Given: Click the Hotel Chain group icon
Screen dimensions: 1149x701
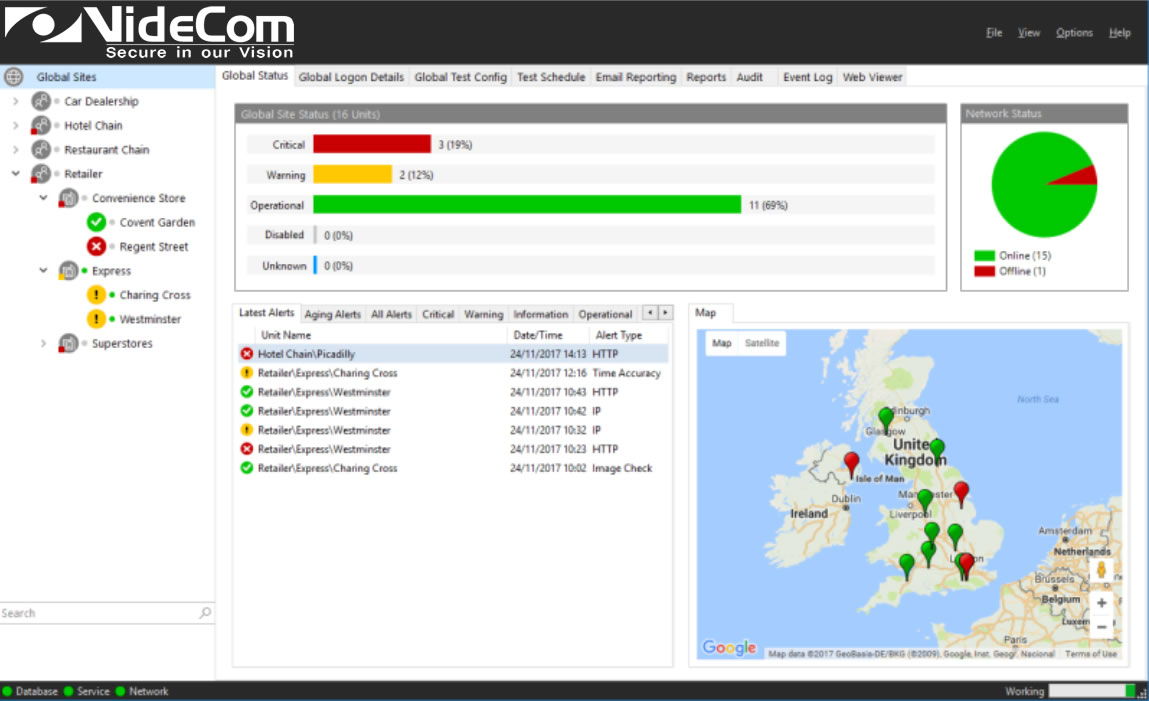Looking at the screenshot, I should tap(41, 125).
